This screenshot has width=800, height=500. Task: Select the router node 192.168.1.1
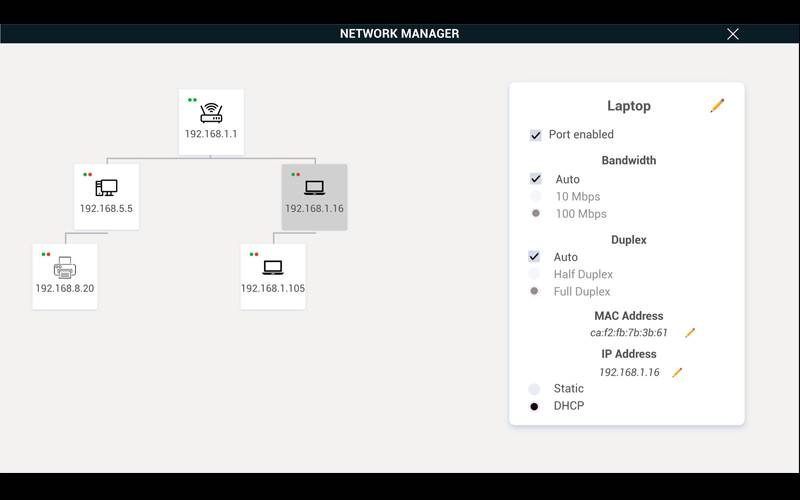[211, 121]
